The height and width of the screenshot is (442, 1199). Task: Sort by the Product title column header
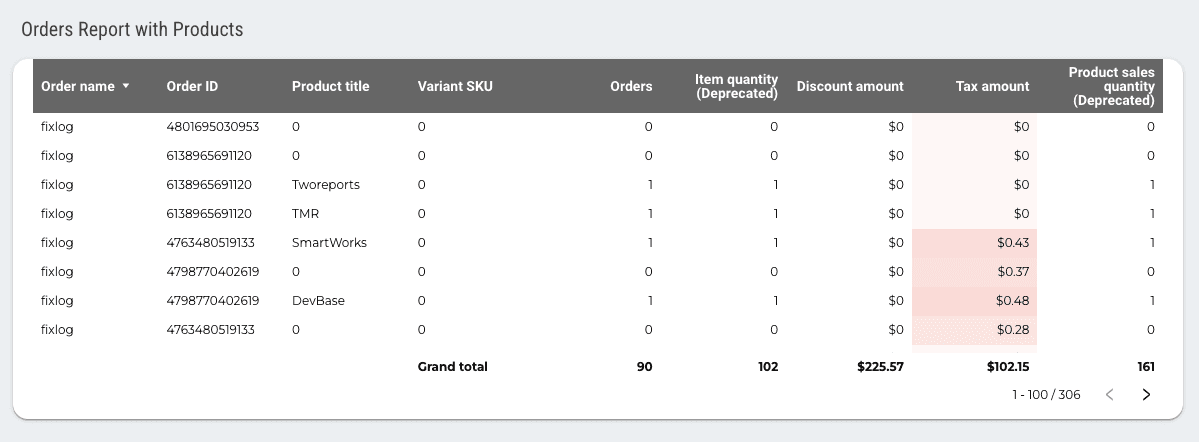[330, 86]
